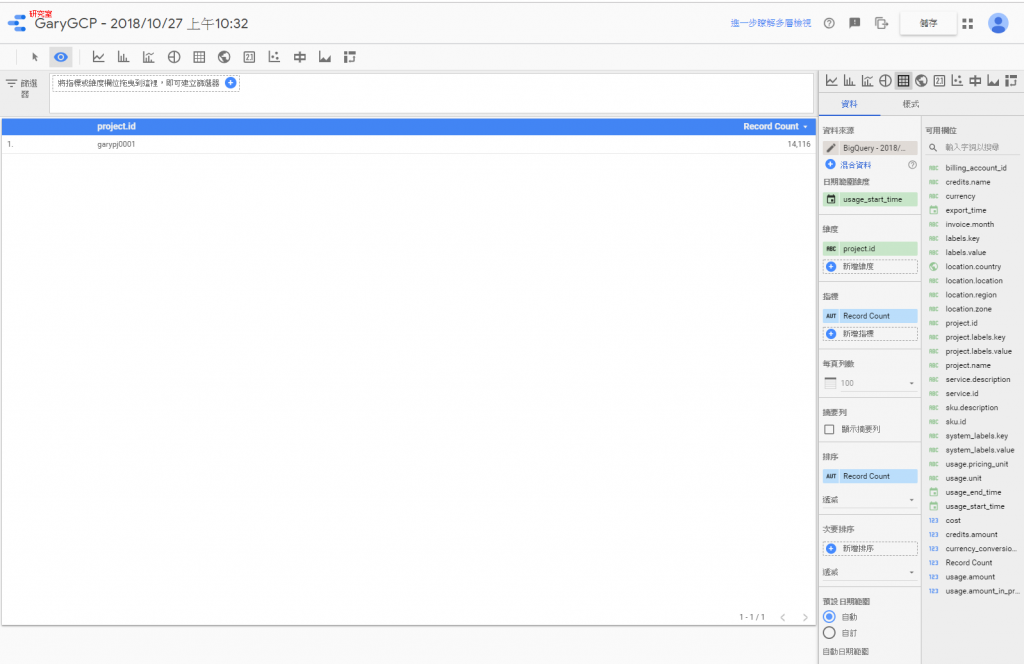Open the 進一步瞭解多層檢視 link
Image resolution: width=1024 pixels, height=664 pixels.
tap(771, 24)
